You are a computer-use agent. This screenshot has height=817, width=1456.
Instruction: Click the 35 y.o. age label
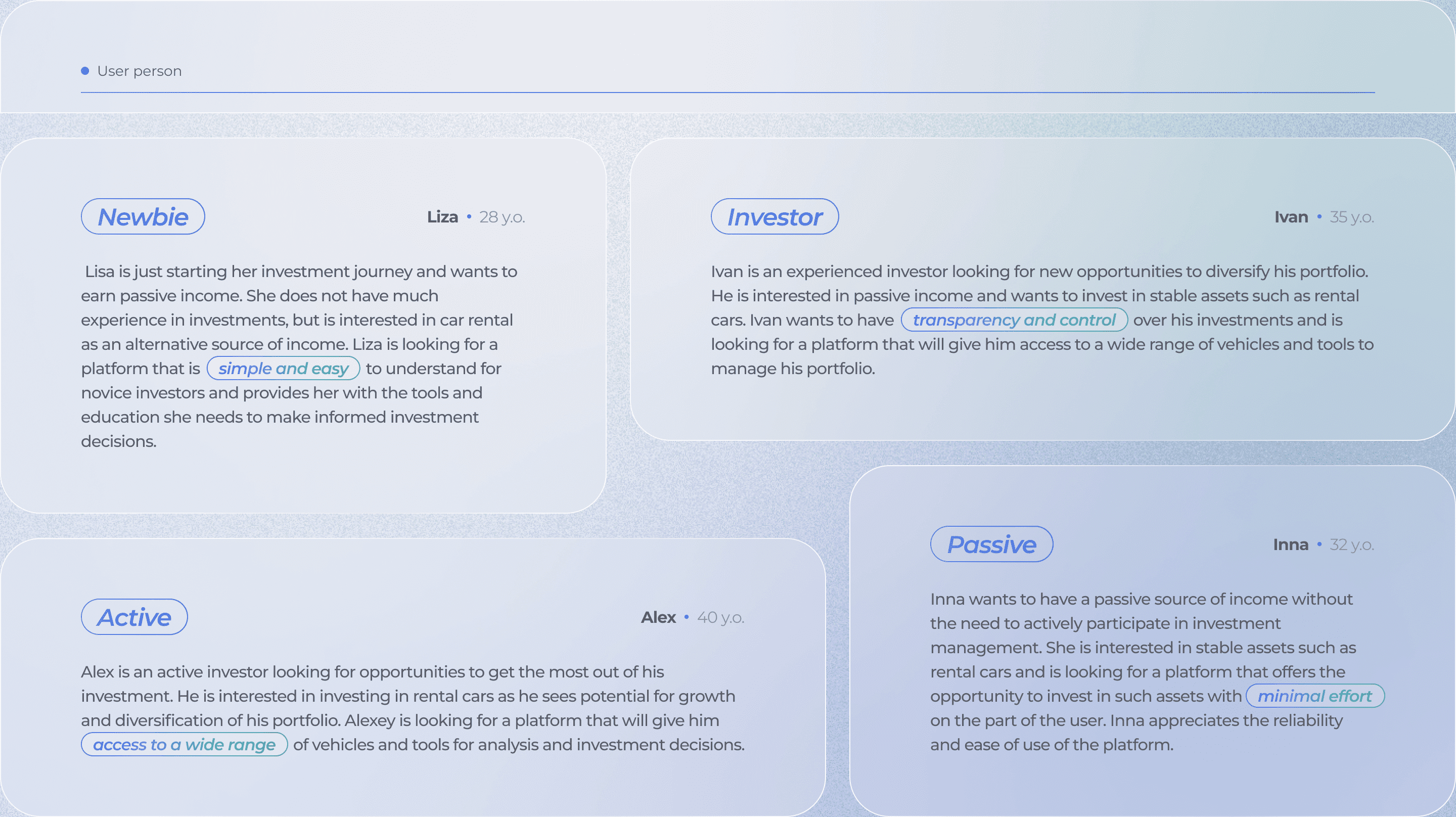click(1351, 217)
